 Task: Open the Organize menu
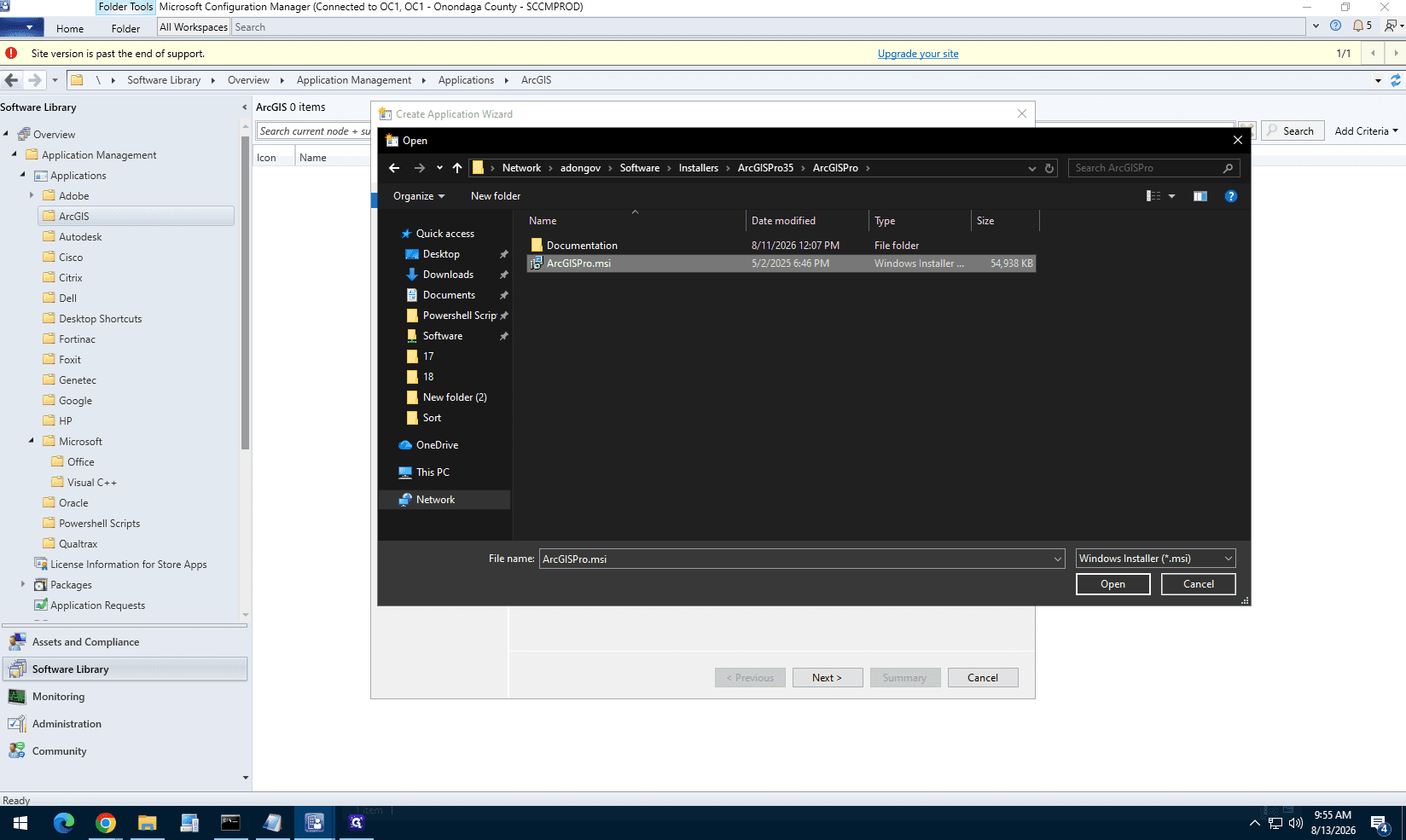coord(419,196)
